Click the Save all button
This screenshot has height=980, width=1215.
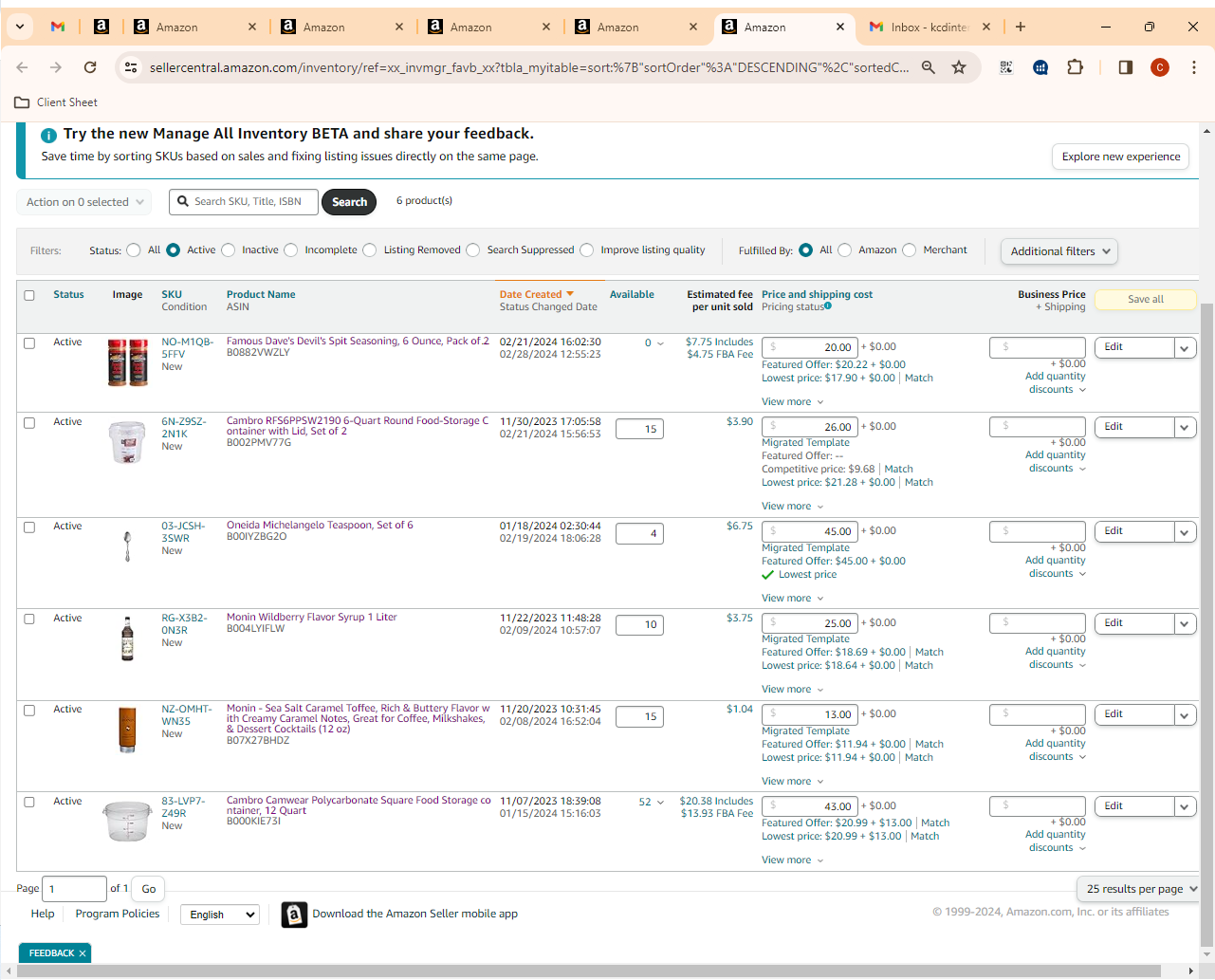pyautogui.click(x=1146, y=300)
